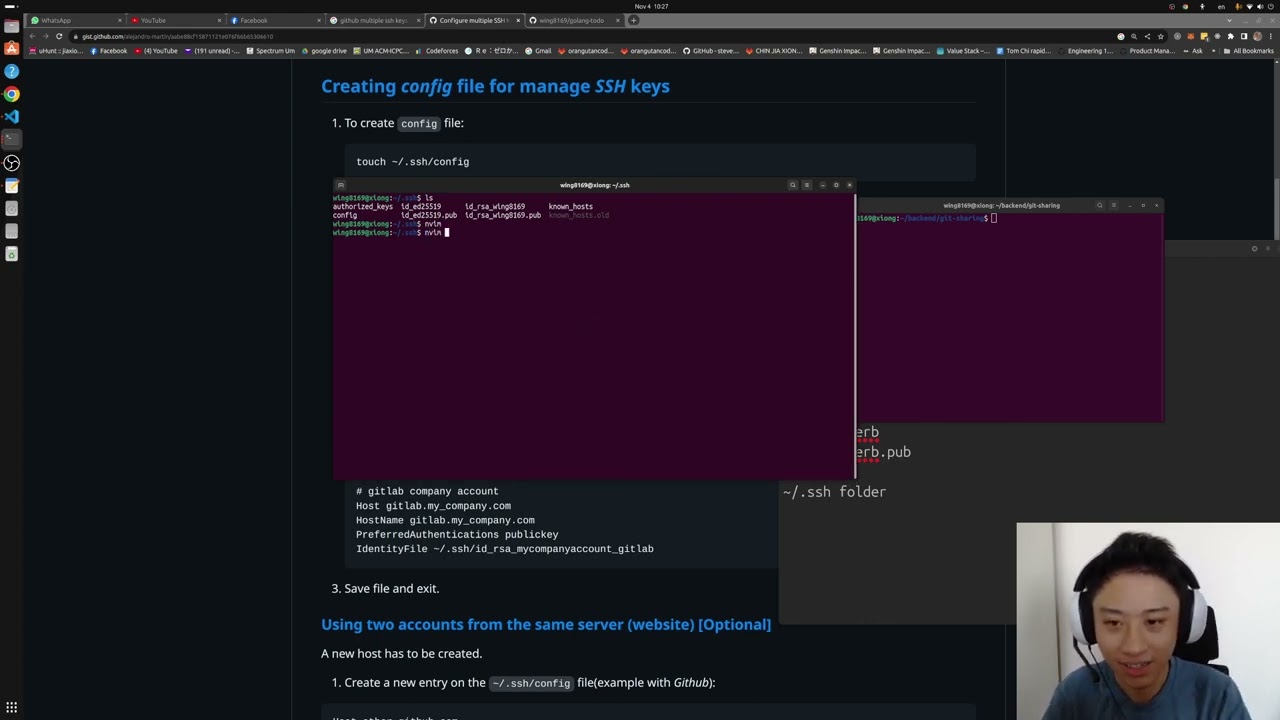
Task: Open the google drive bookmark
Action: [x=324, y=51]
